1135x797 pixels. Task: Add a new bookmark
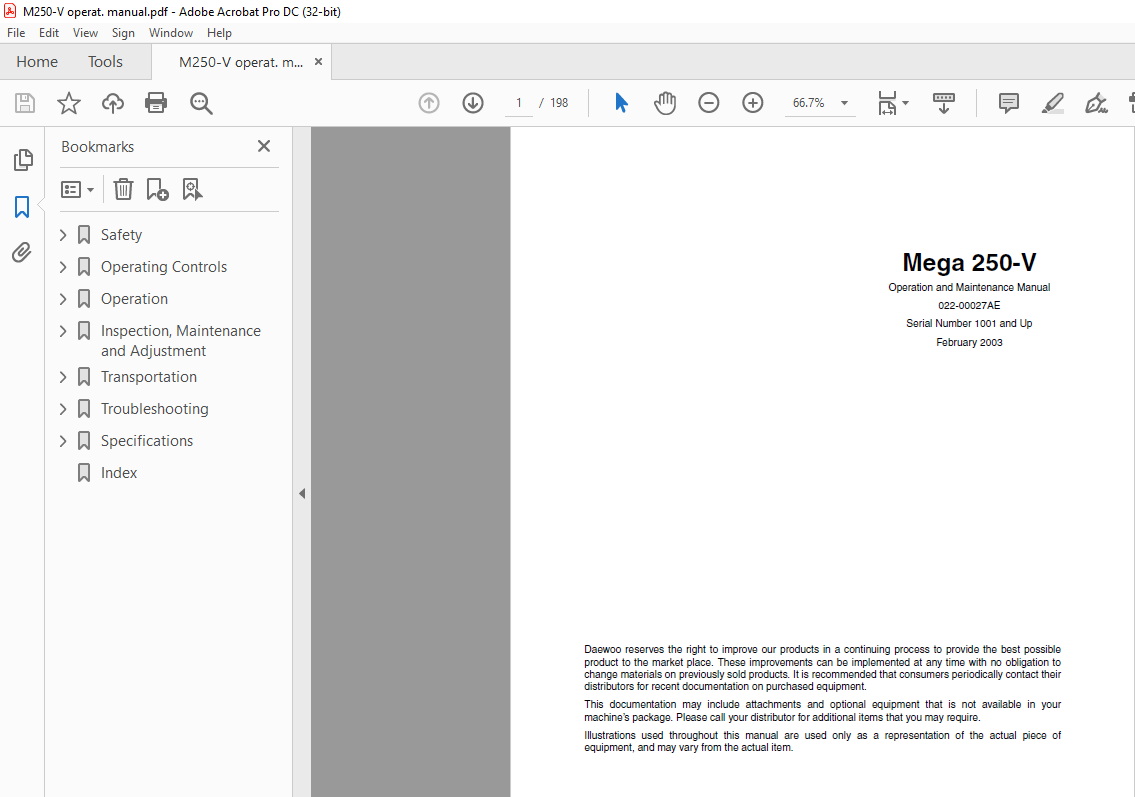pos(157,190)
